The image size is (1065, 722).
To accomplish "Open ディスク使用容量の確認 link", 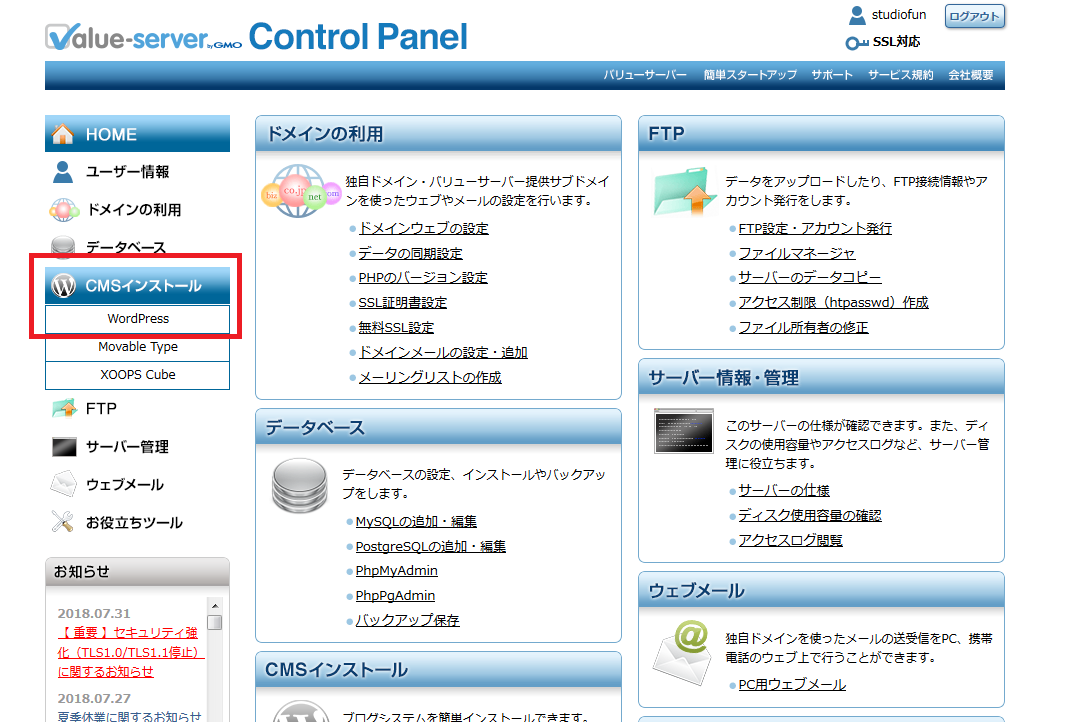I will pos(810,516).
